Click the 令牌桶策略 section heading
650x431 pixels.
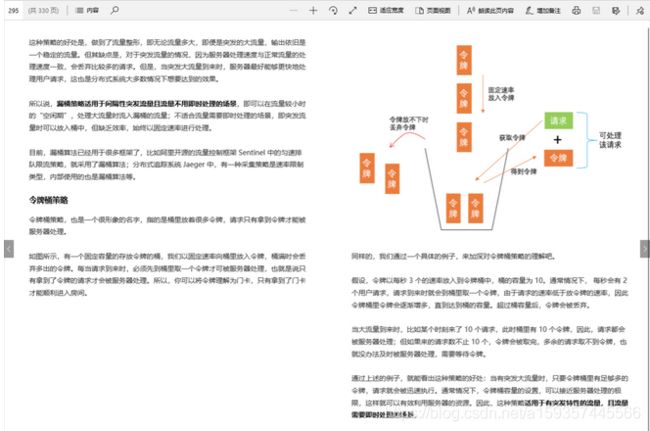click(48, 200)
